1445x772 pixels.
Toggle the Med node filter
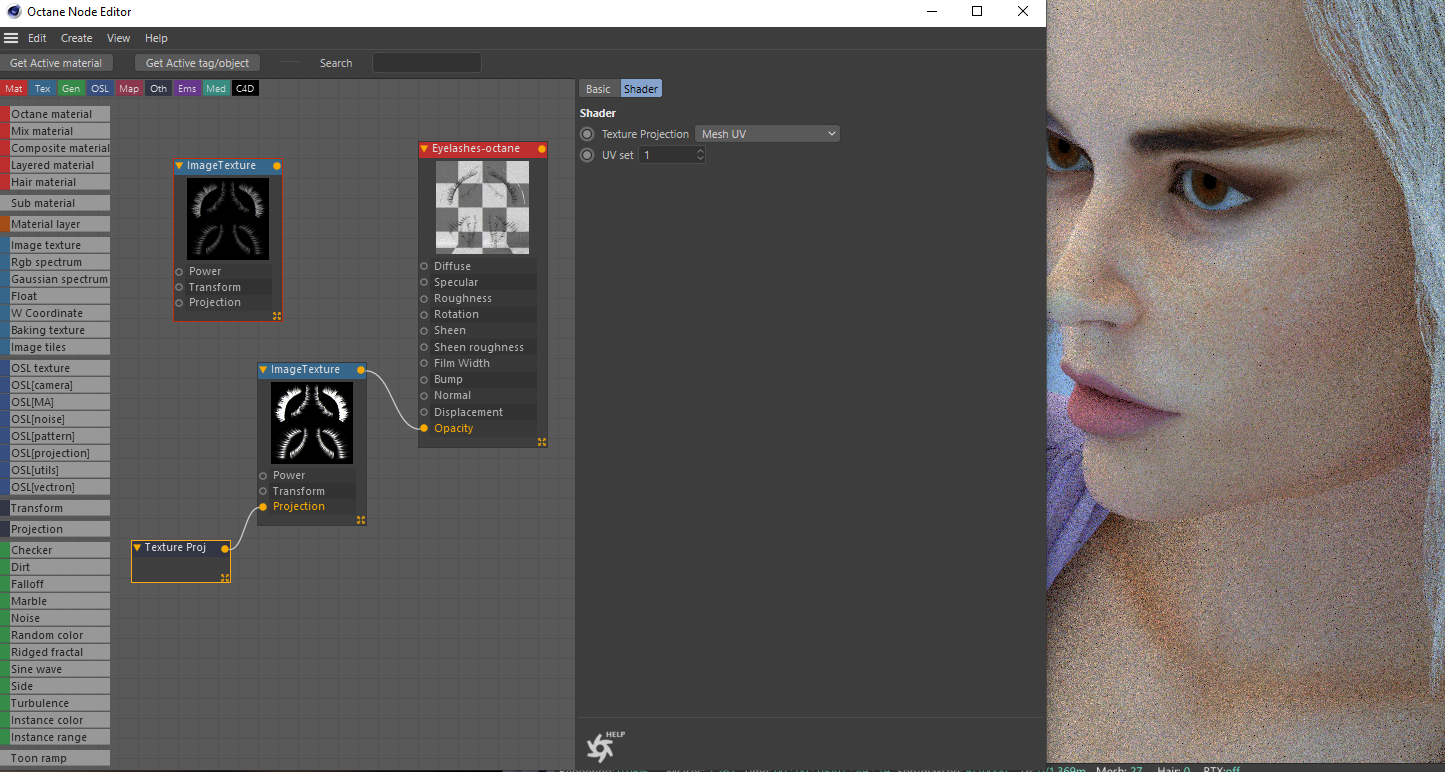pyautogui.click(x=216, y=89)
